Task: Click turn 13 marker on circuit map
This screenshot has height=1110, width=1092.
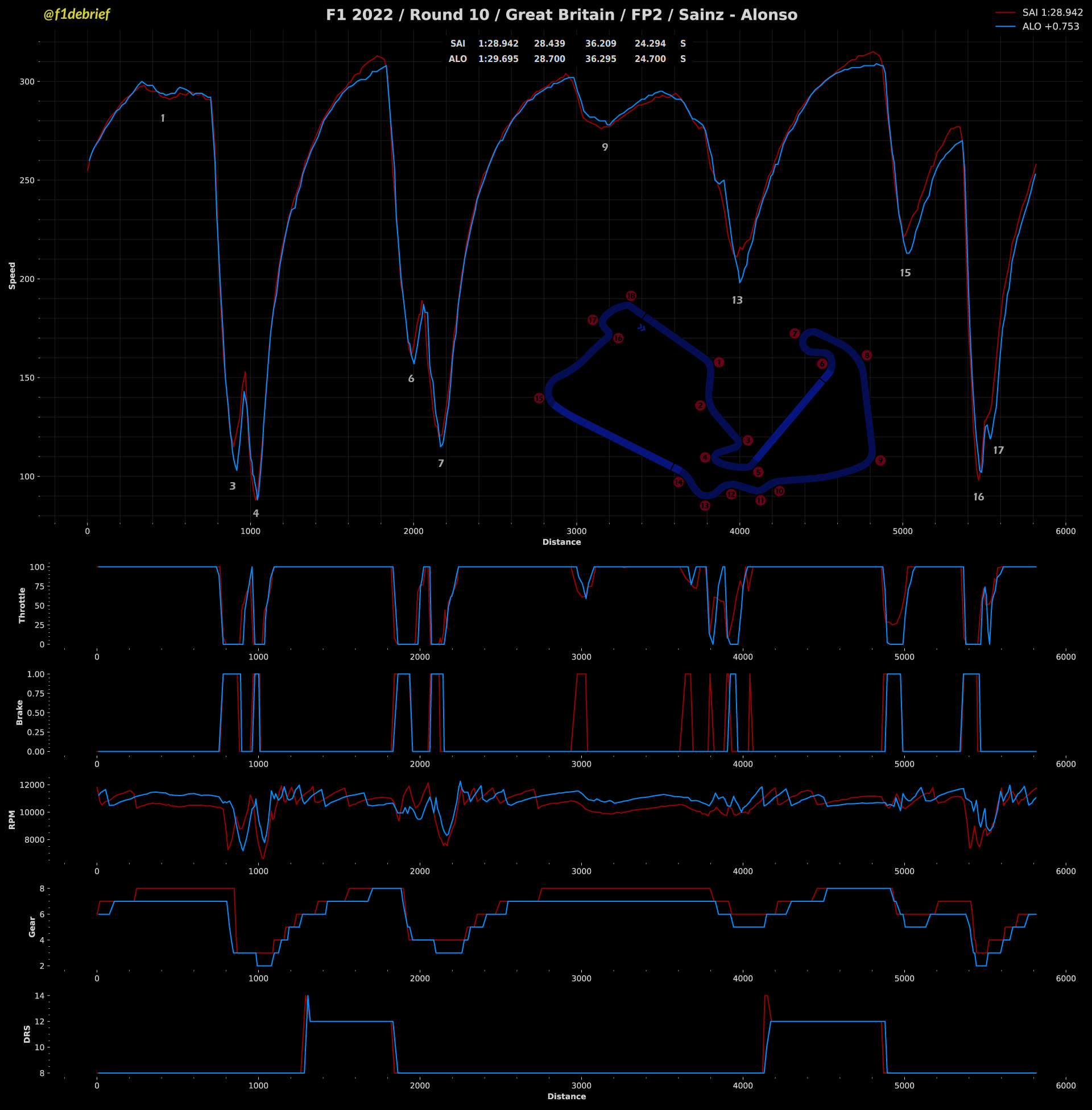Action: pos(705,506)
